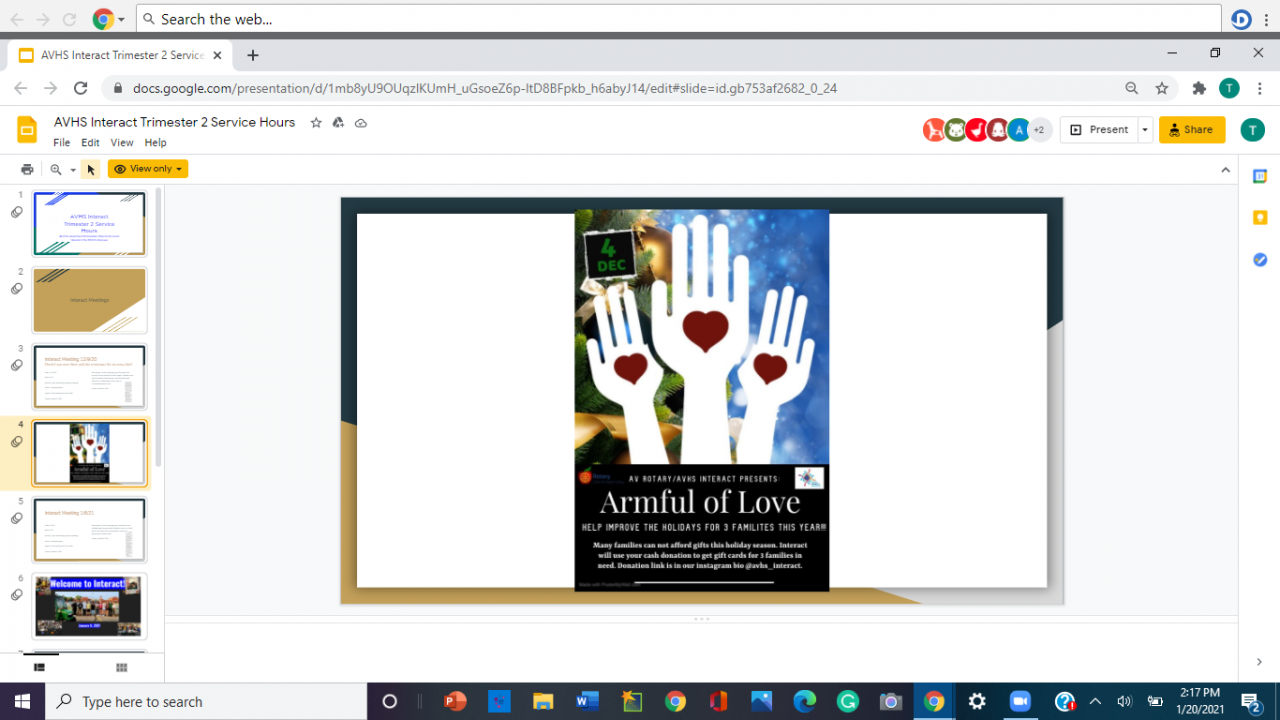Close the AVHS Interact browser tab
Image resolution: width=1280 pixels, height=720 pixels.
pos(218,55)
